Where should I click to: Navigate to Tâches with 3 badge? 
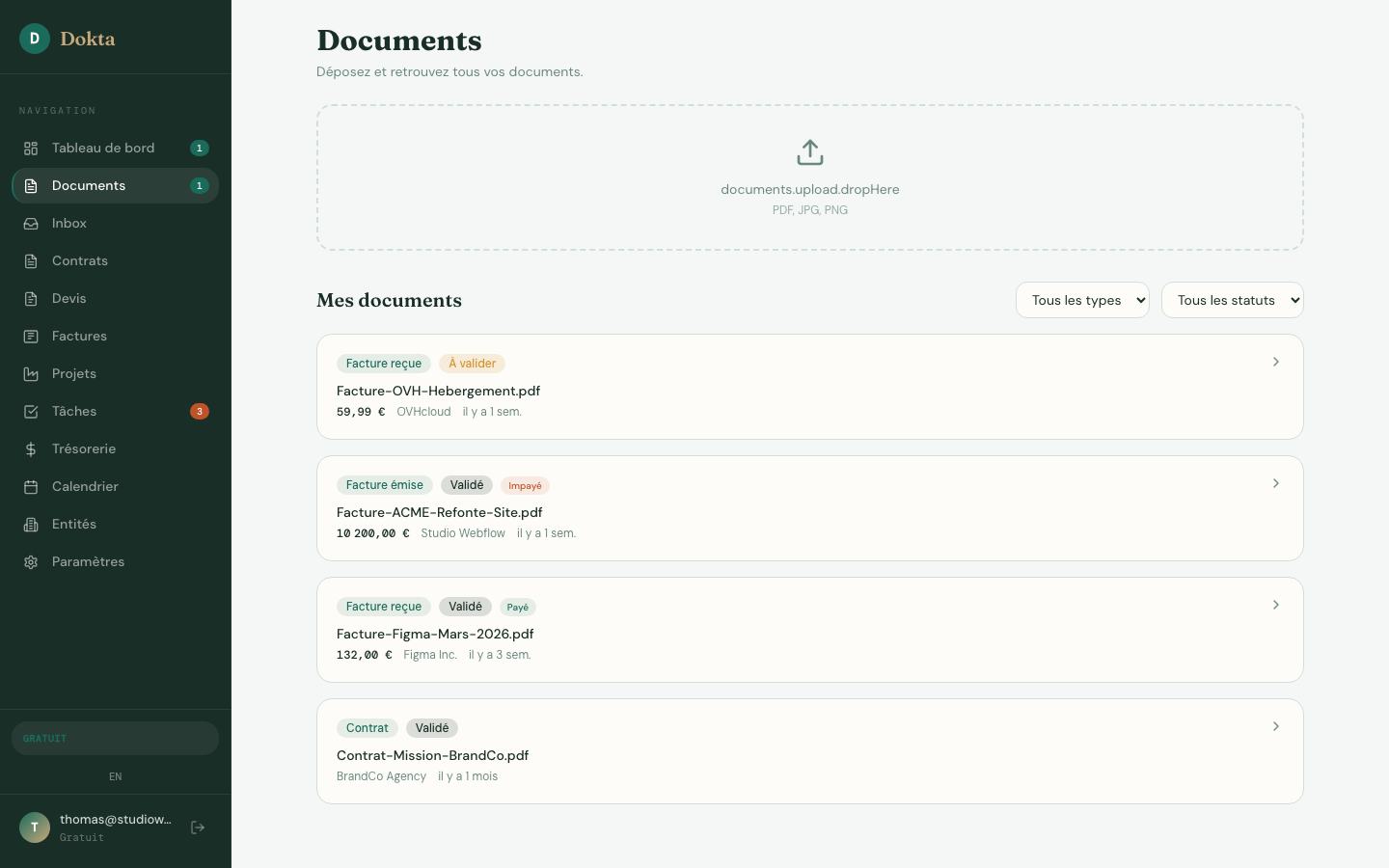click(74, 411)
